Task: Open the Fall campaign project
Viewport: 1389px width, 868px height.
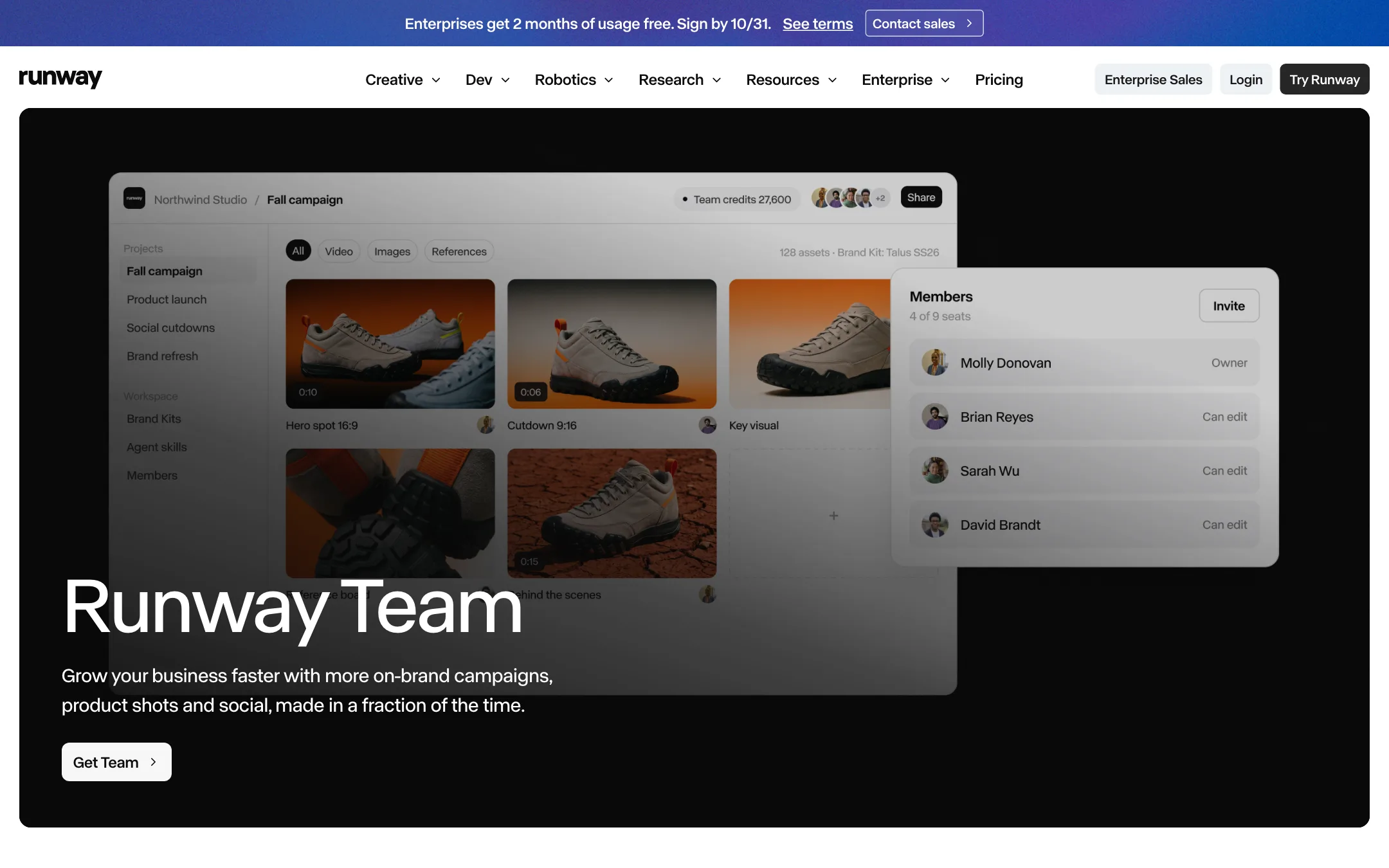Action: coord(188,271)
